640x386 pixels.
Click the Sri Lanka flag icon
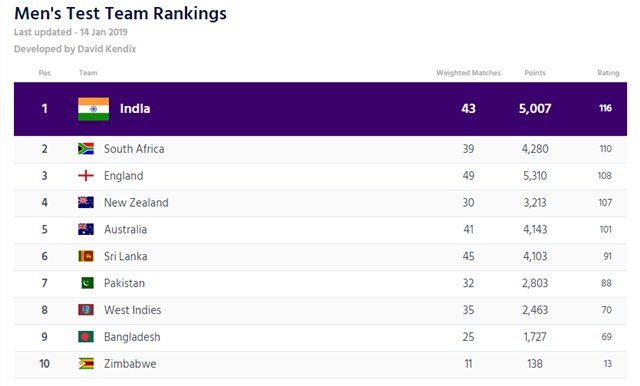point(86,256)
